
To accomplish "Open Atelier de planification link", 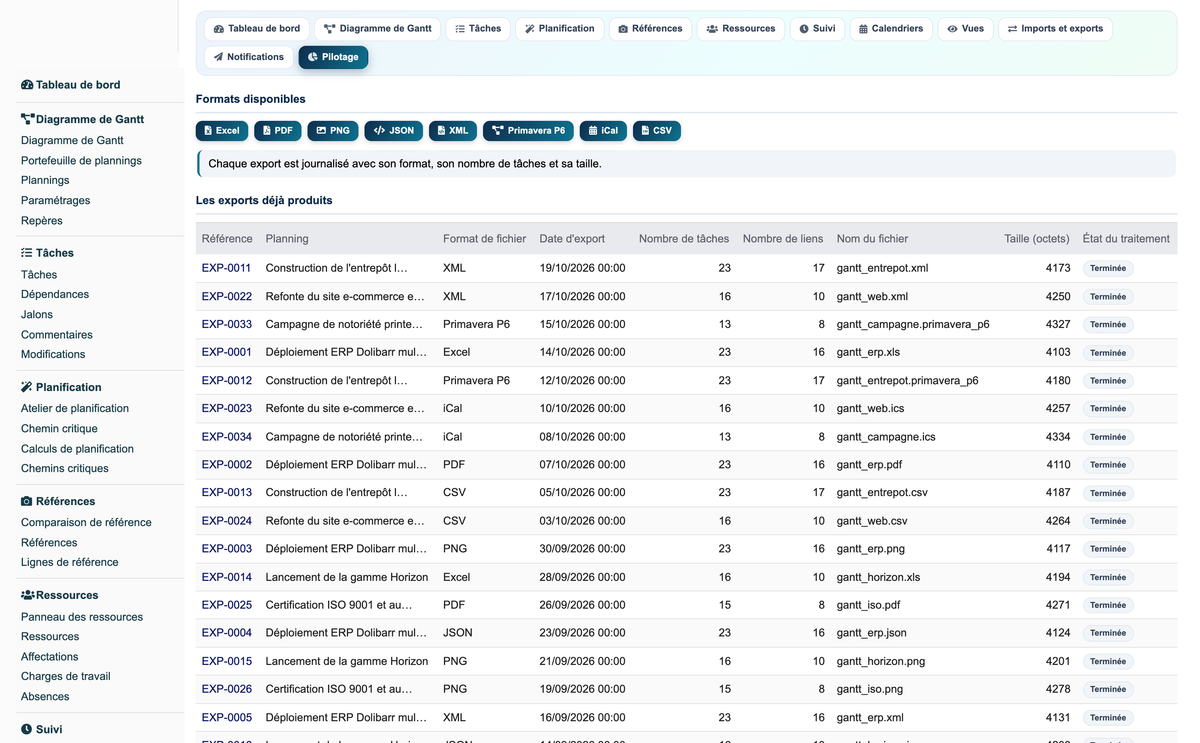I will pos(75,409).
